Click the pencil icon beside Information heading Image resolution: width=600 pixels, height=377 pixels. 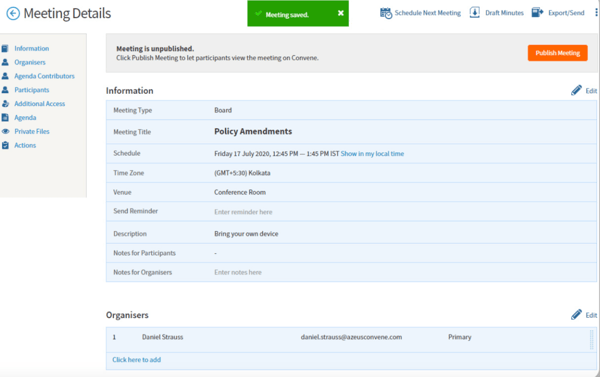576,90
